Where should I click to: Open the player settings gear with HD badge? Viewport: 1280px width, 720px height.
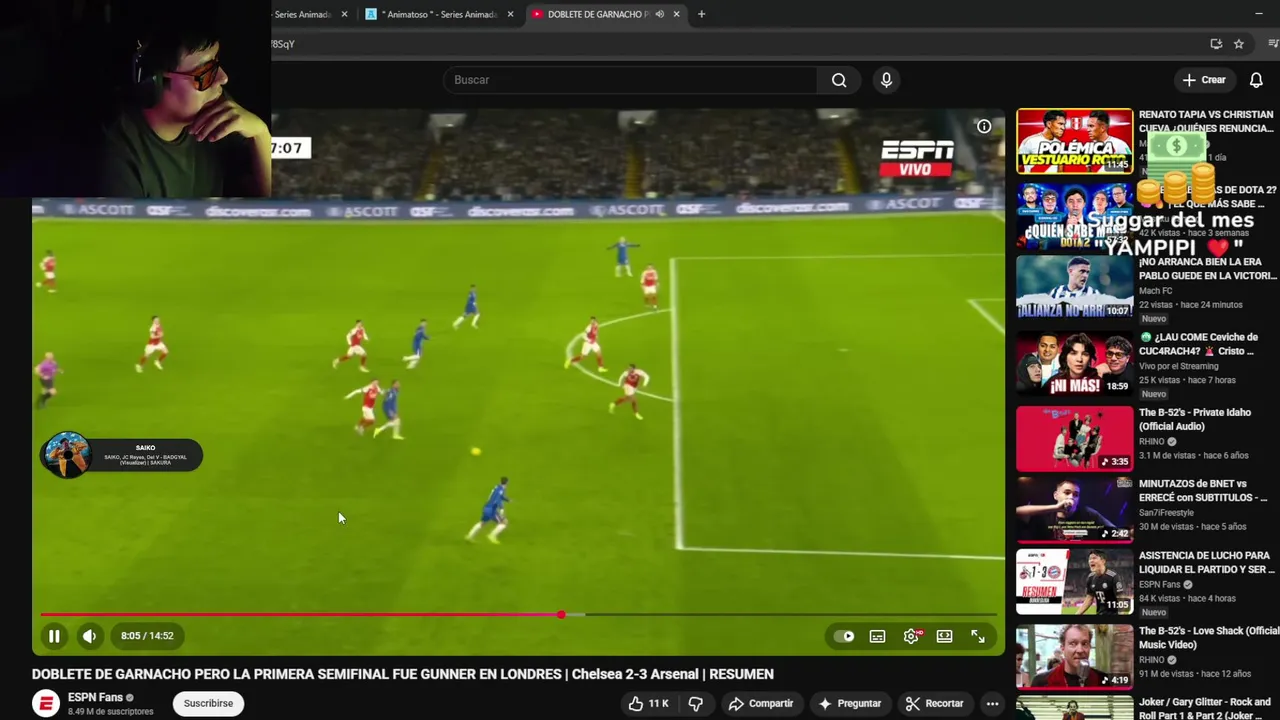(x=911, y=636)
